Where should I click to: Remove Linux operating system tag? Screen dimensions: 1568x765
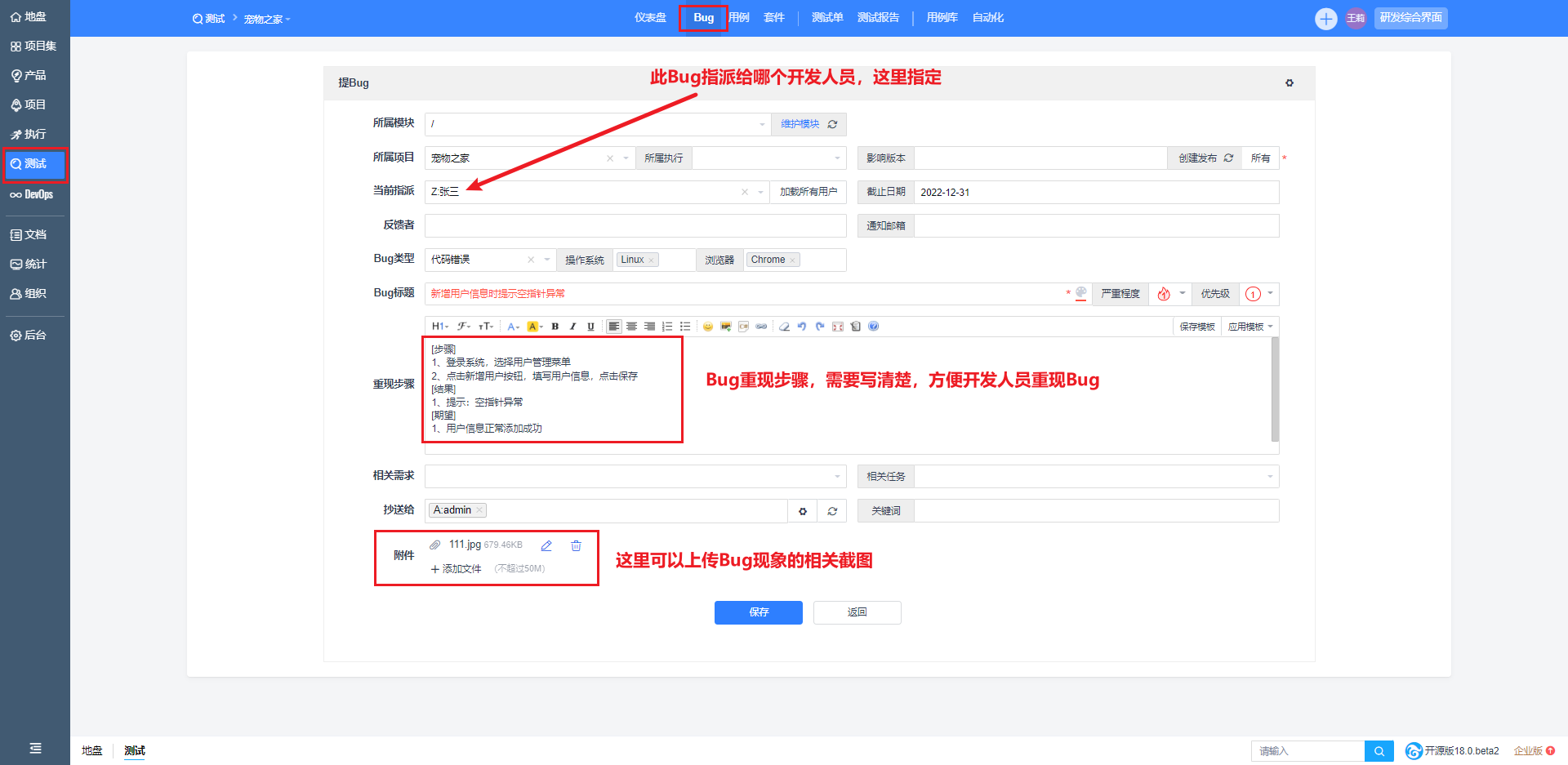[x=651, y=260]
